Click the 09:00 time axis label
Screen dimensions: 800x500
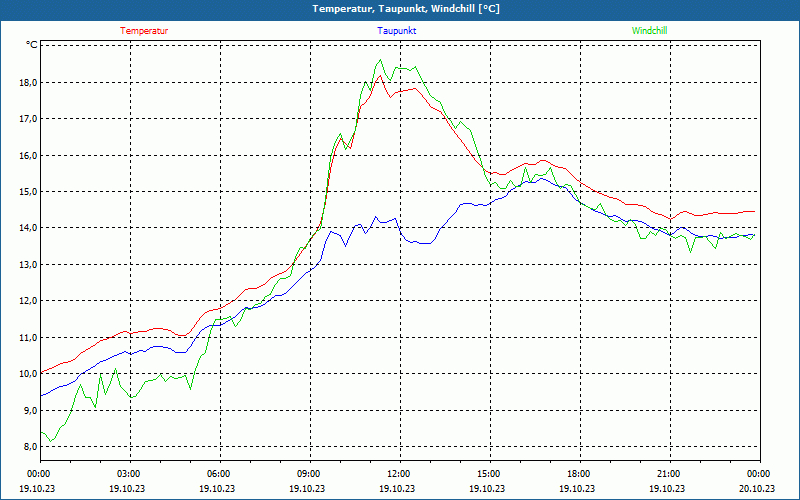(308, 474)
